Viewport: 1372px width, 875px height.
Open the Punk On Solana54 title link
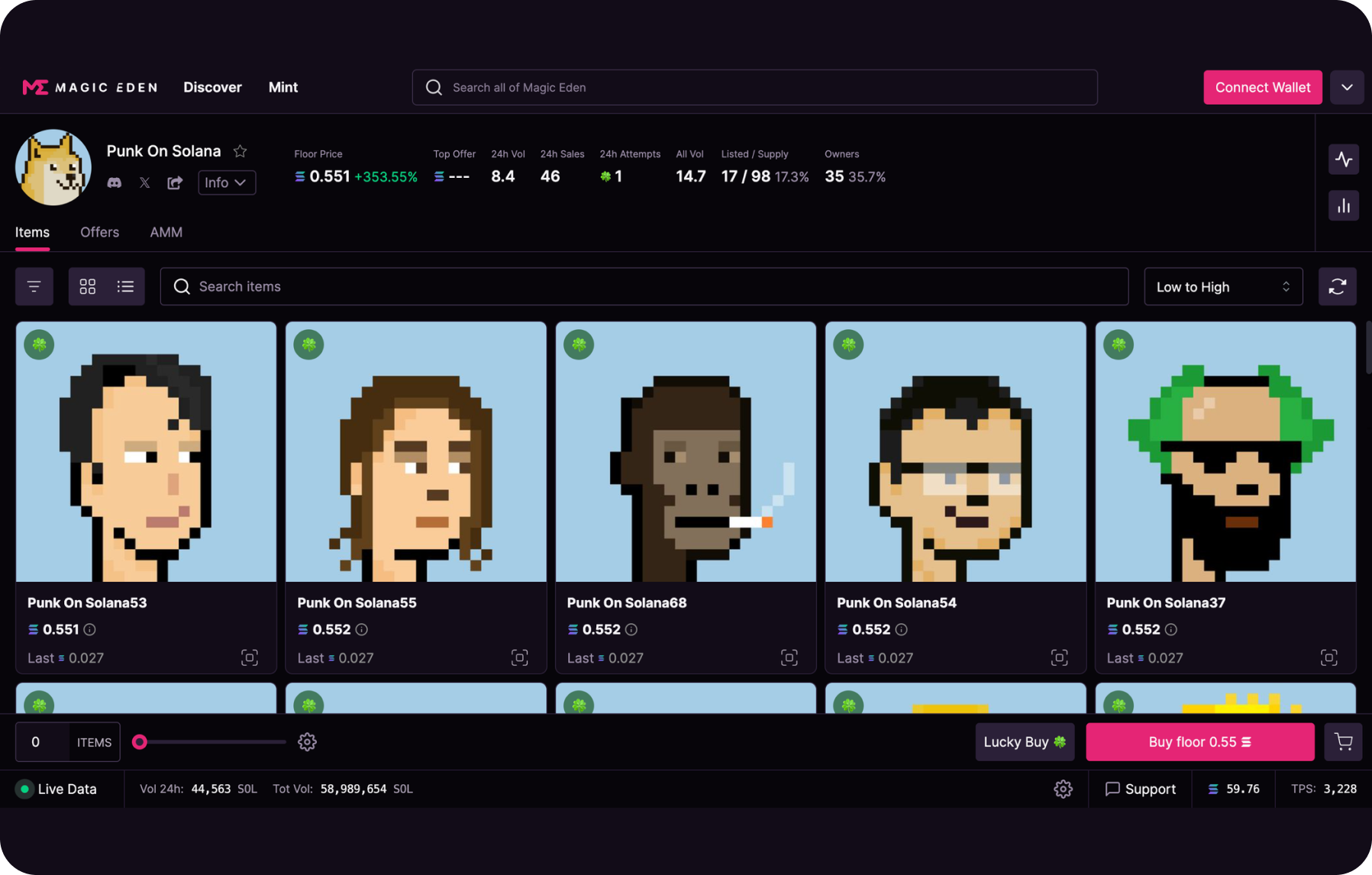click(x=896, y=602)
